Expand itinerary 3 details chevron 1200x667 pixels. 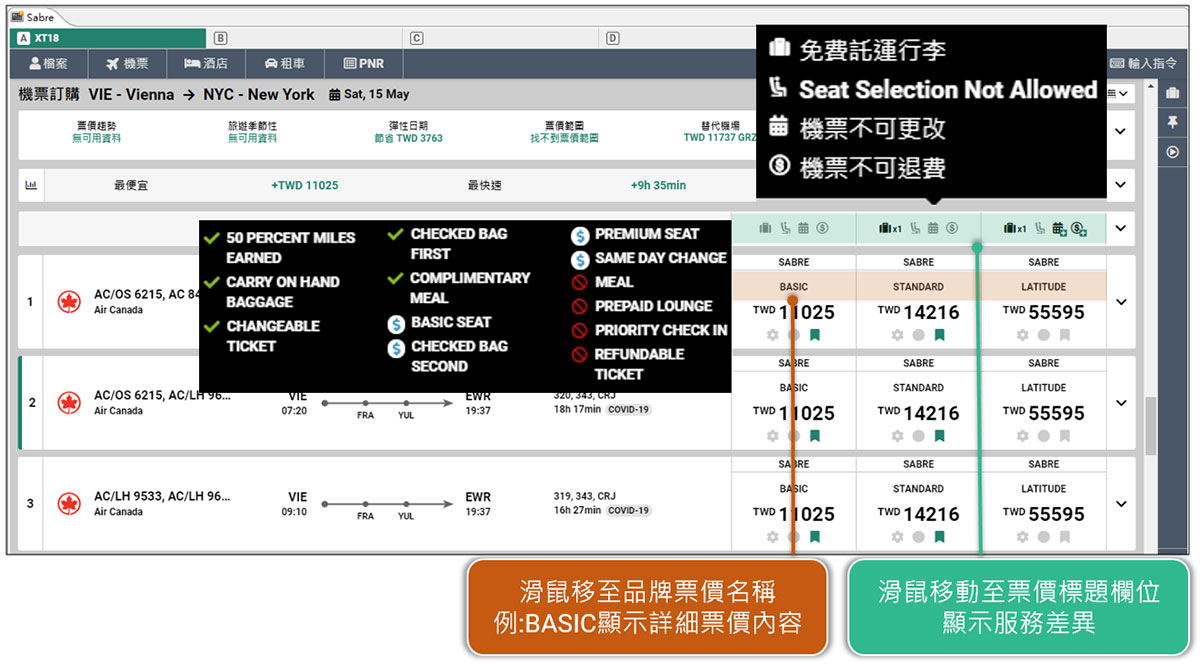pos(1121,504)
